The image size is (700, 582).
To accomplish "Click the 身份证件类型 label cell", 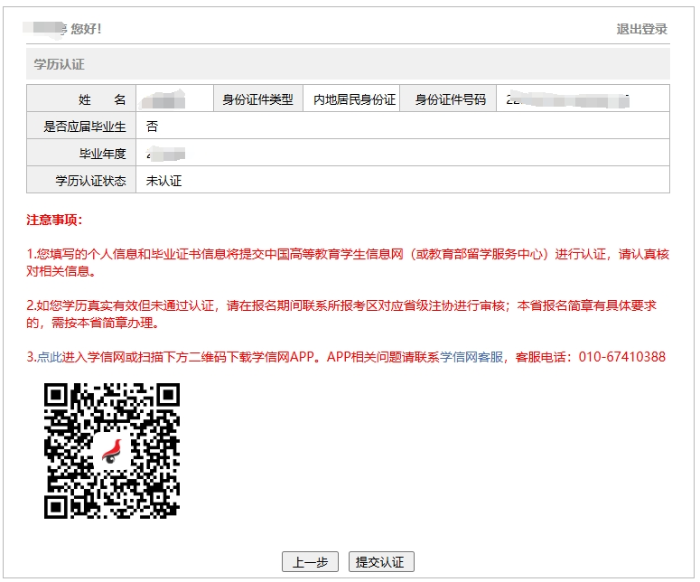I will pyautogui.click(x=257, y=100).
